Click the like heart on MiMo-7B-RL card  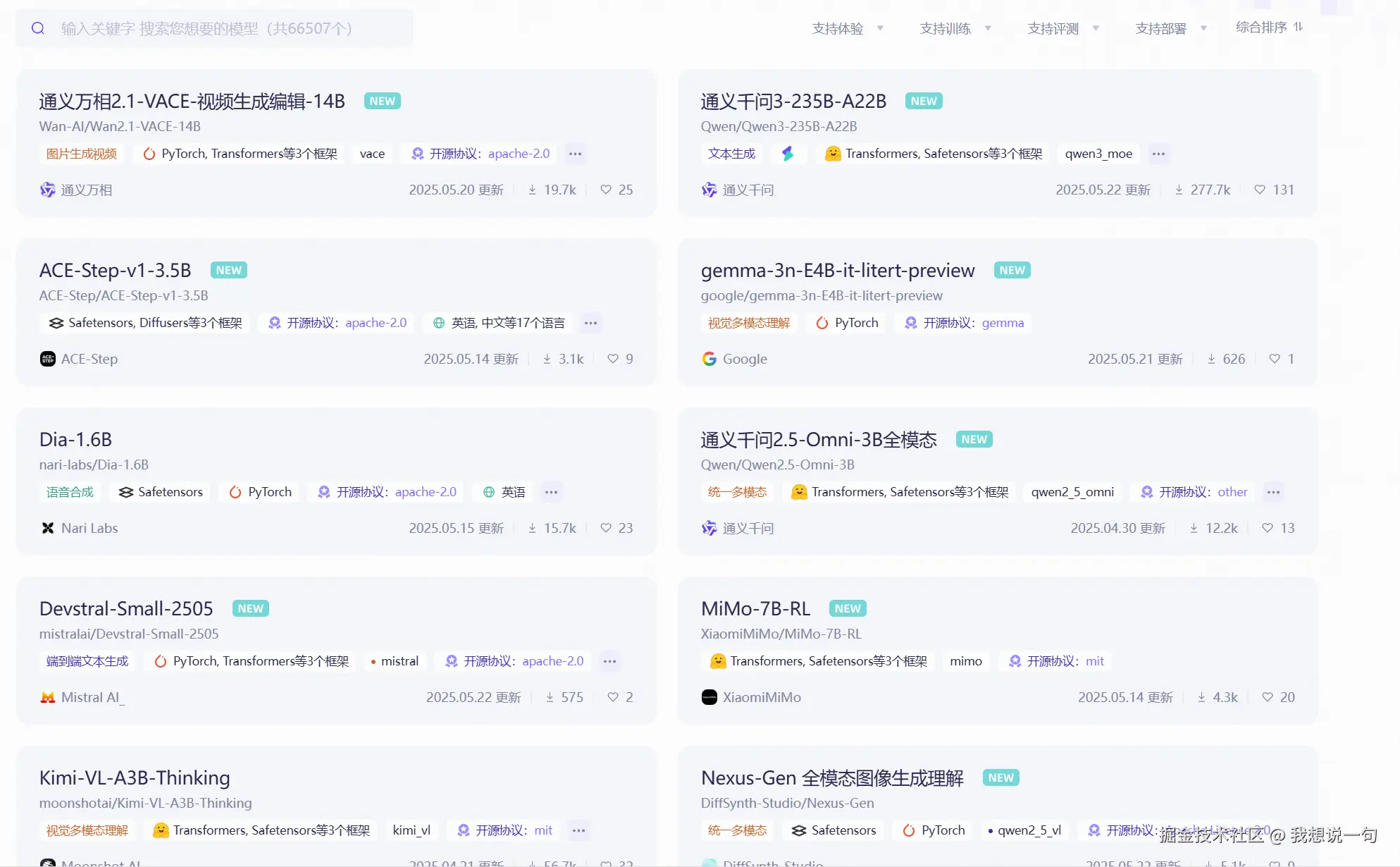(1268, 697)
